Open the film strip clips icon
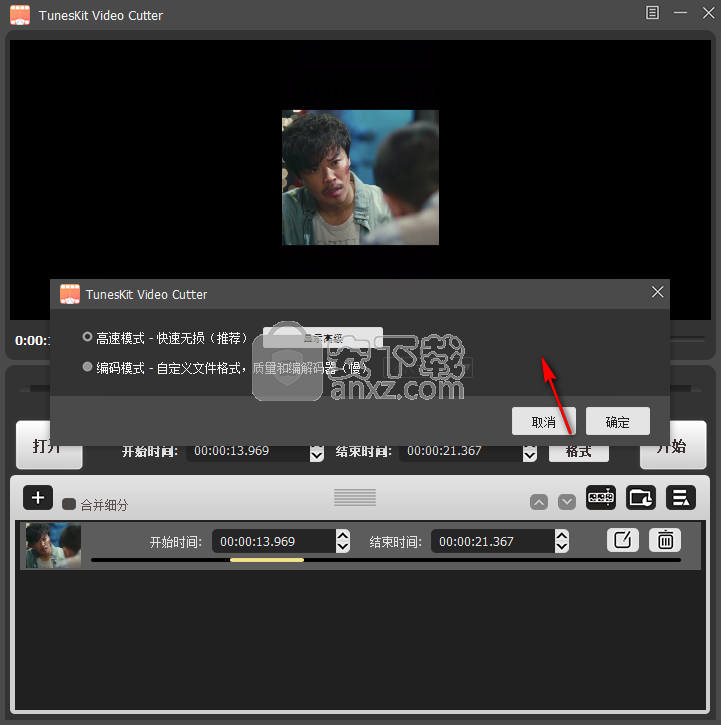721x725 pixels. tap(601, 498)
